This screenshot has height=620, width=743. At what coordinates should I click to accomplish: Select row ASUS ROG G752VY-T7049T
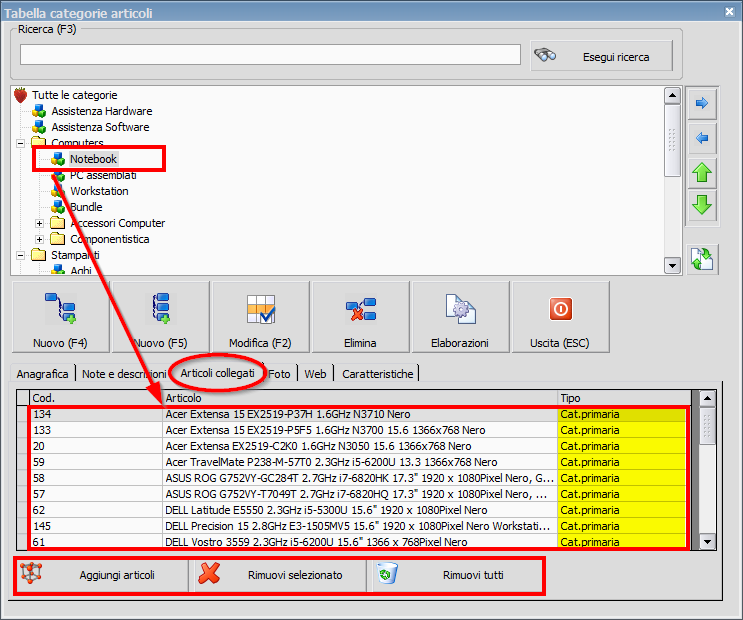tap(358, 494)
